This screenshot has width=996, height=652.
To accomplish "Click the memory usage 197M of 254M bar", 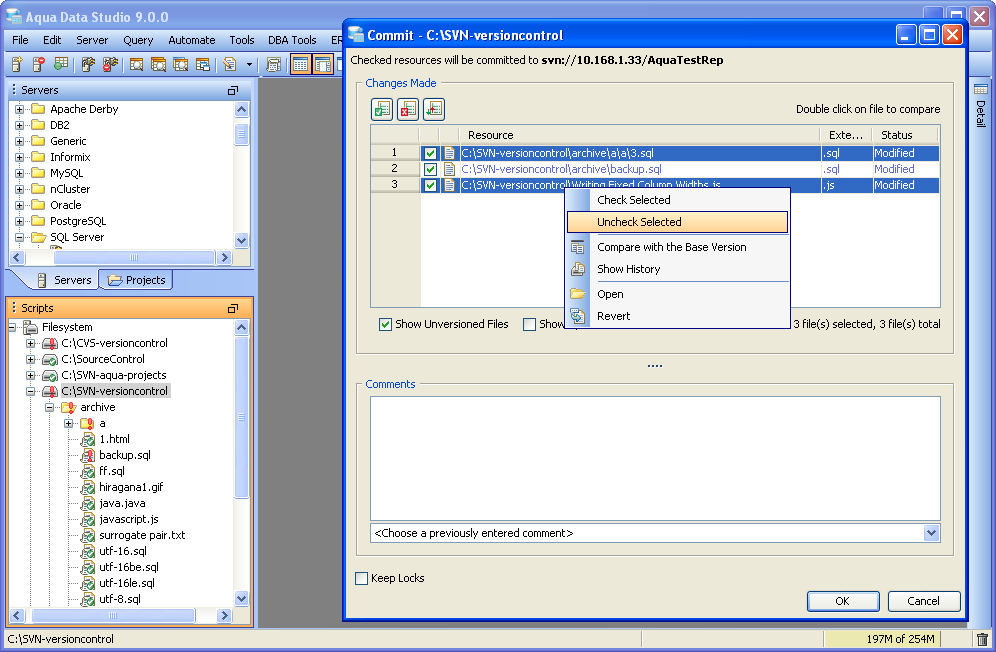I will (883, 639).
